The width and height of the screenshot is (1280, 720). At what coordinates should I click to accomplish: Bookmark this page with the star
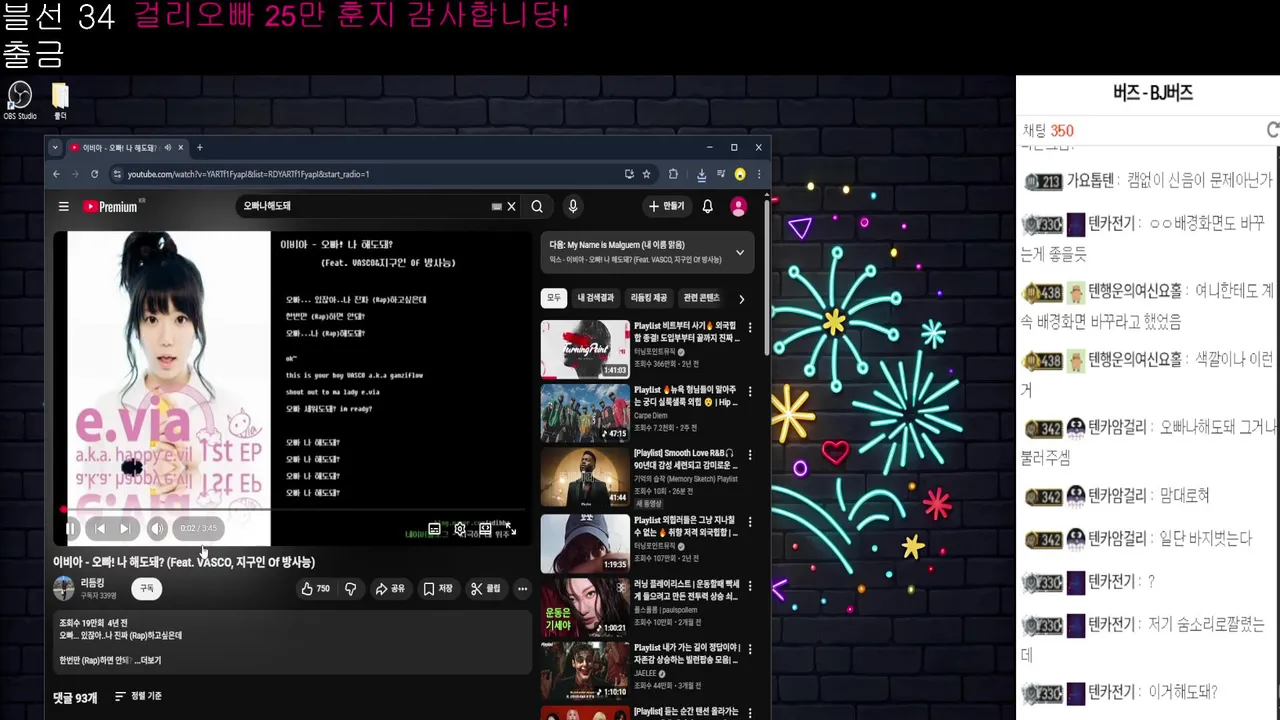pyautogui.click(x=646, y=174)
